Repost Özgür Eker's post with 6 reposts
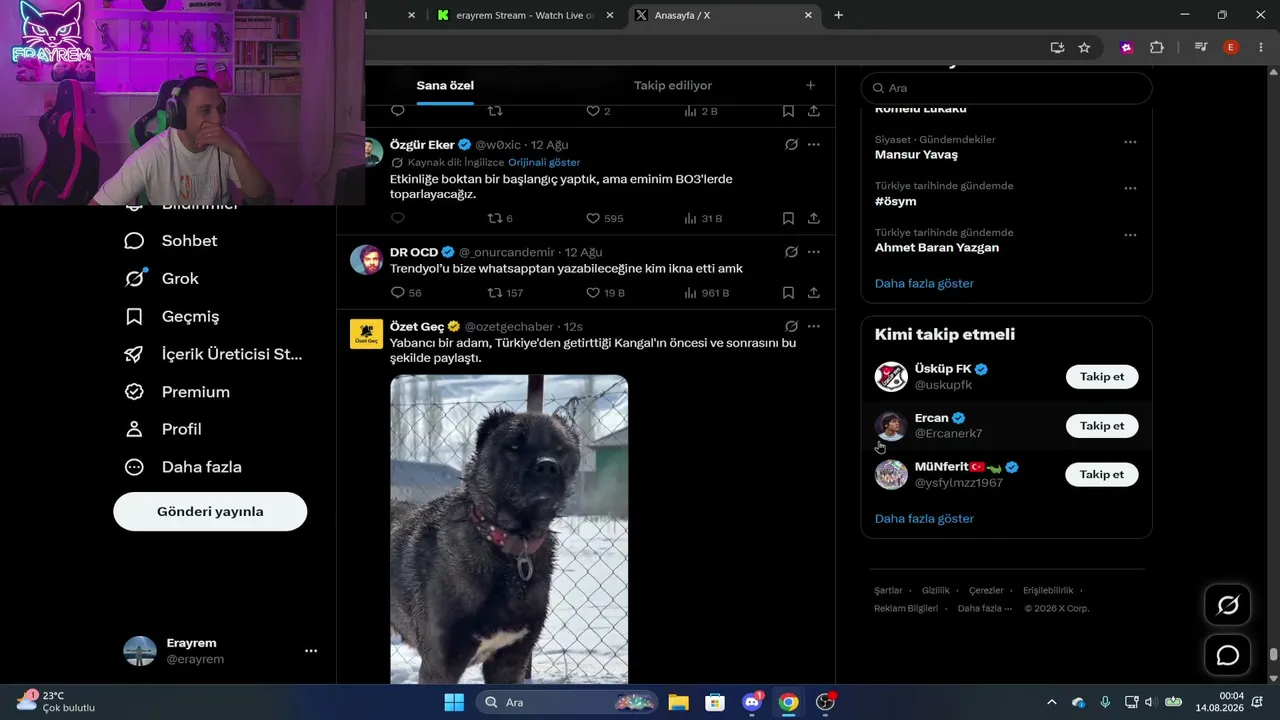The width and height of the screenshot is (1280, 720). point(499,218)
